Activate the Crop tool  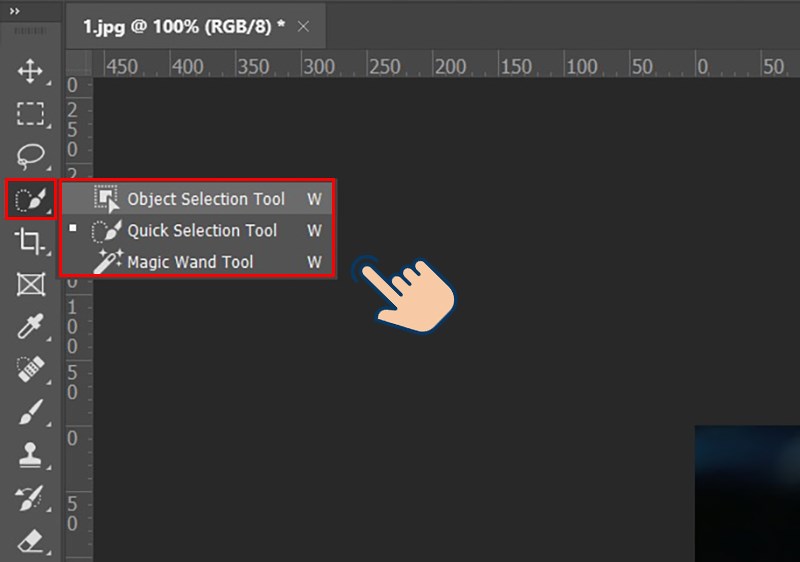pos(31,242)
